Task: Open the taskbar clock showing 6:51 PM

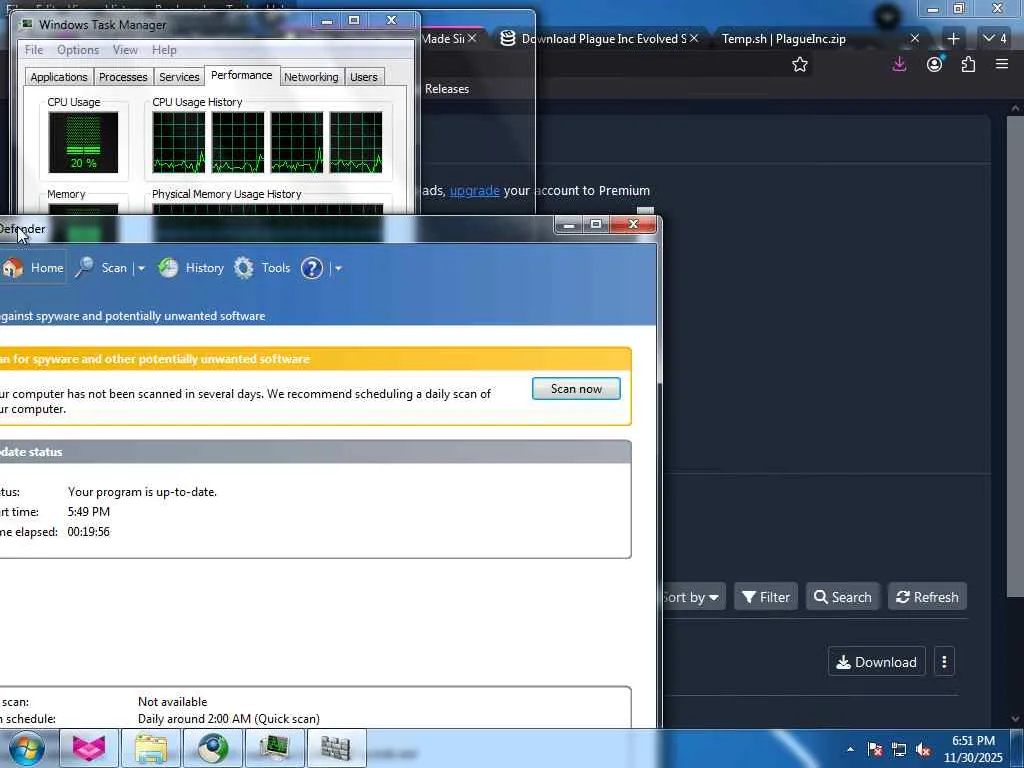Action: coord(972,749)
